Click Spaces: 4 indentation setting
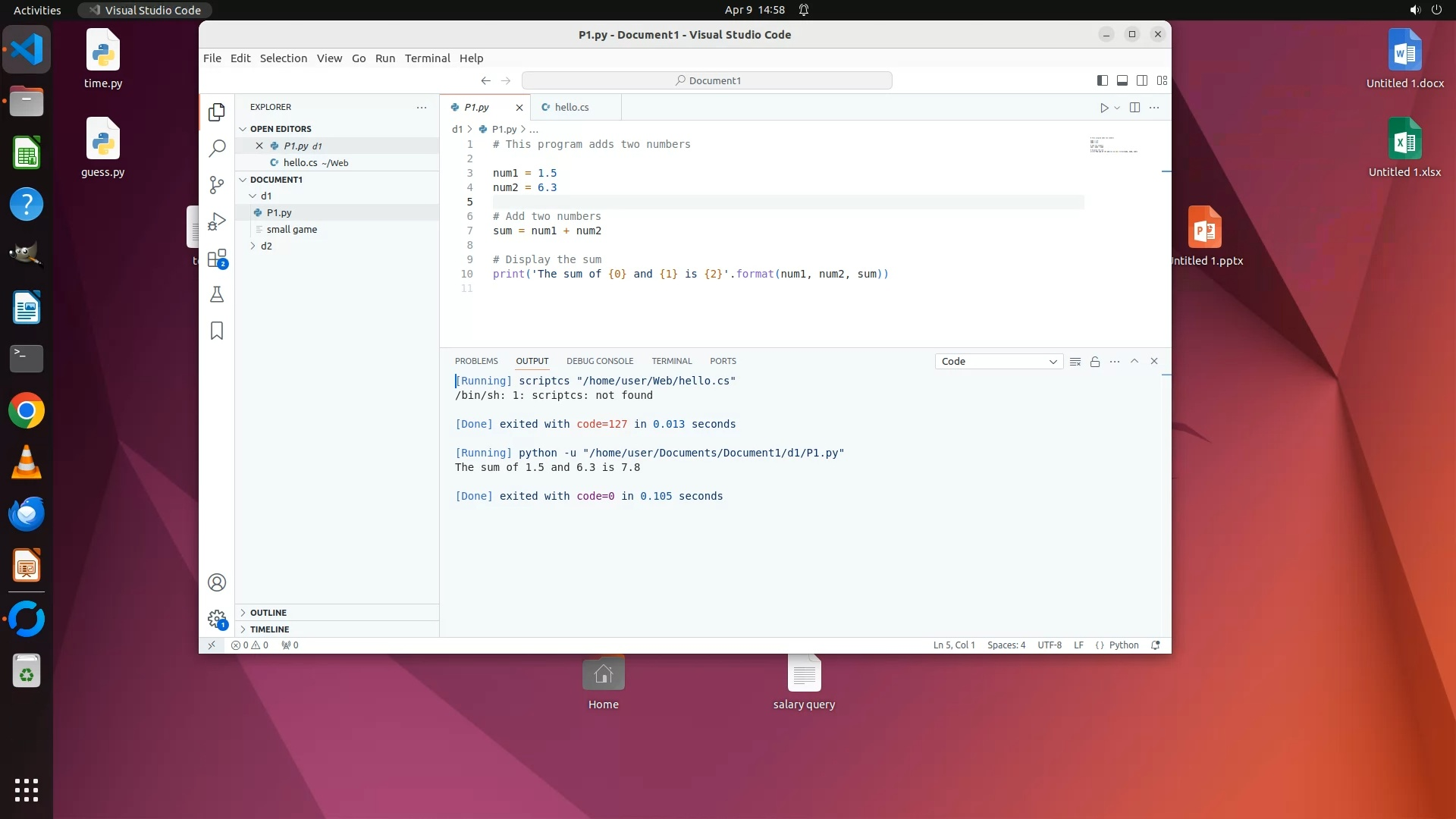The image size is (1456, 819). (1006, 645)
